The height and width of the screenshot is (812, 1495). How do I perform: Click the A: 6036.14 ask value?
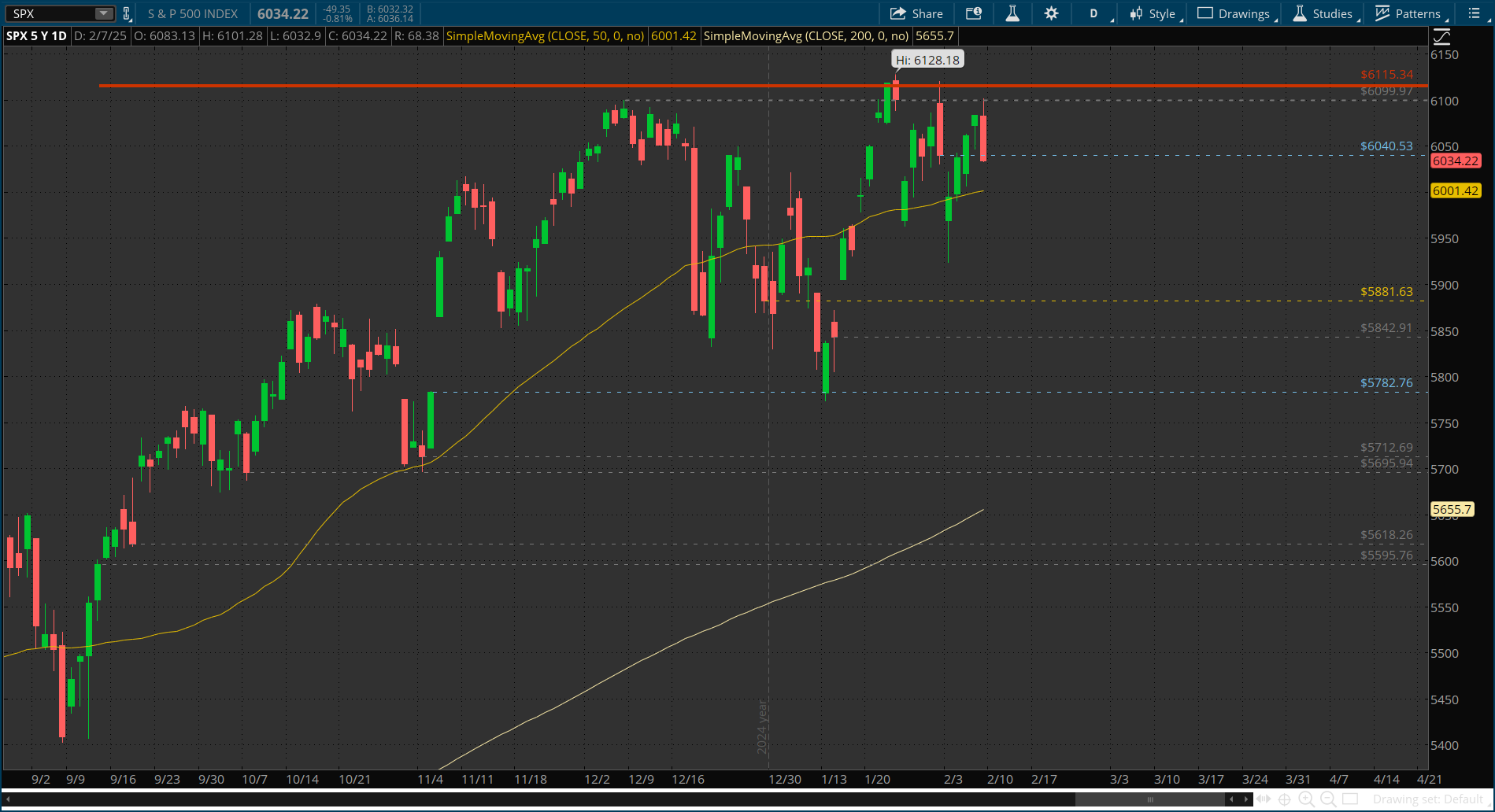[x=390, y=18]
